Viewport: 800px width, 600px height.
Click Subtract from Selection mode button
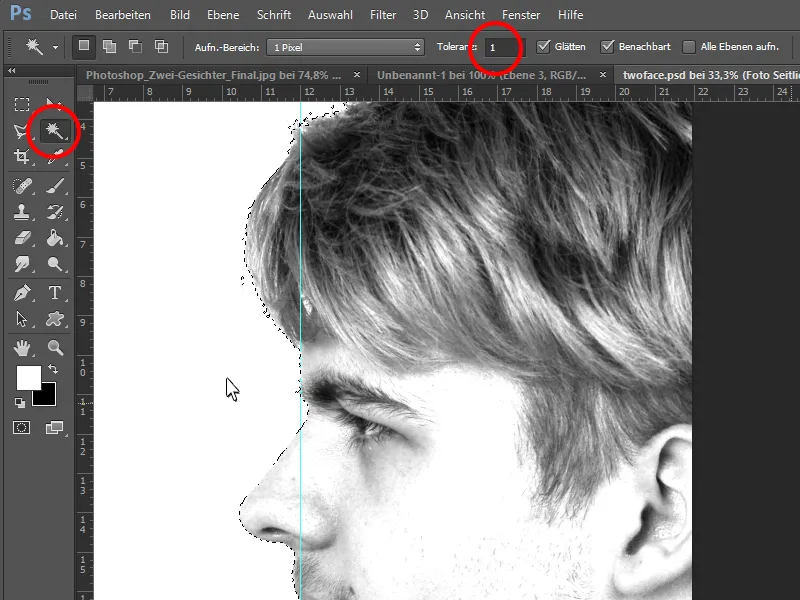(135, 46)
